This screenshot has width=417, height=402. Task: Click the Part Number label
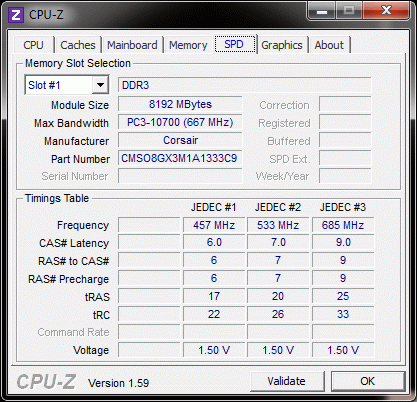click(x=80, y=159)
